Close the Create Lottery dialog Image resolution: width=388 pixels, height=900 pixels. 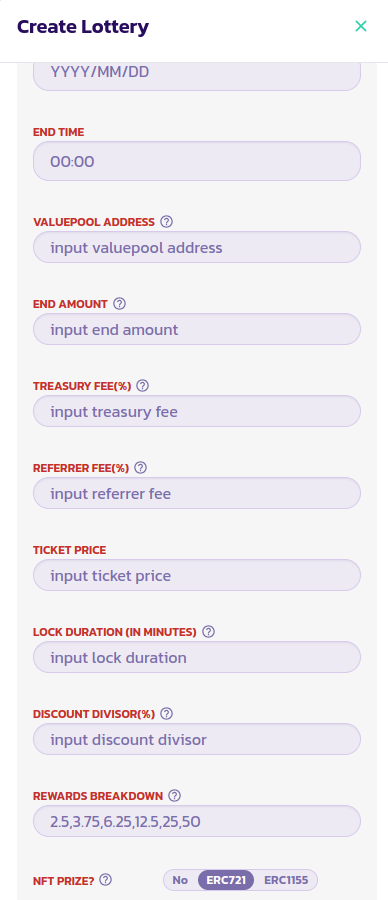(x=360, y=26)
